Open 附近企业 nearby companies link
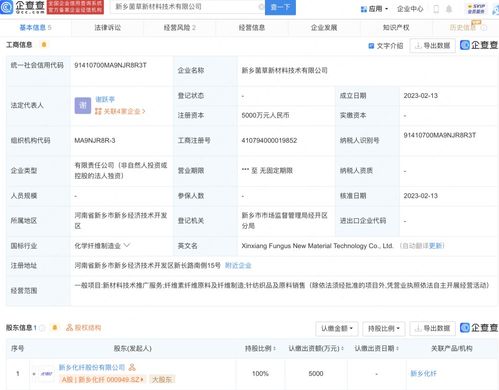The width and height of the screenshot is (499, 390). (238, 266)
